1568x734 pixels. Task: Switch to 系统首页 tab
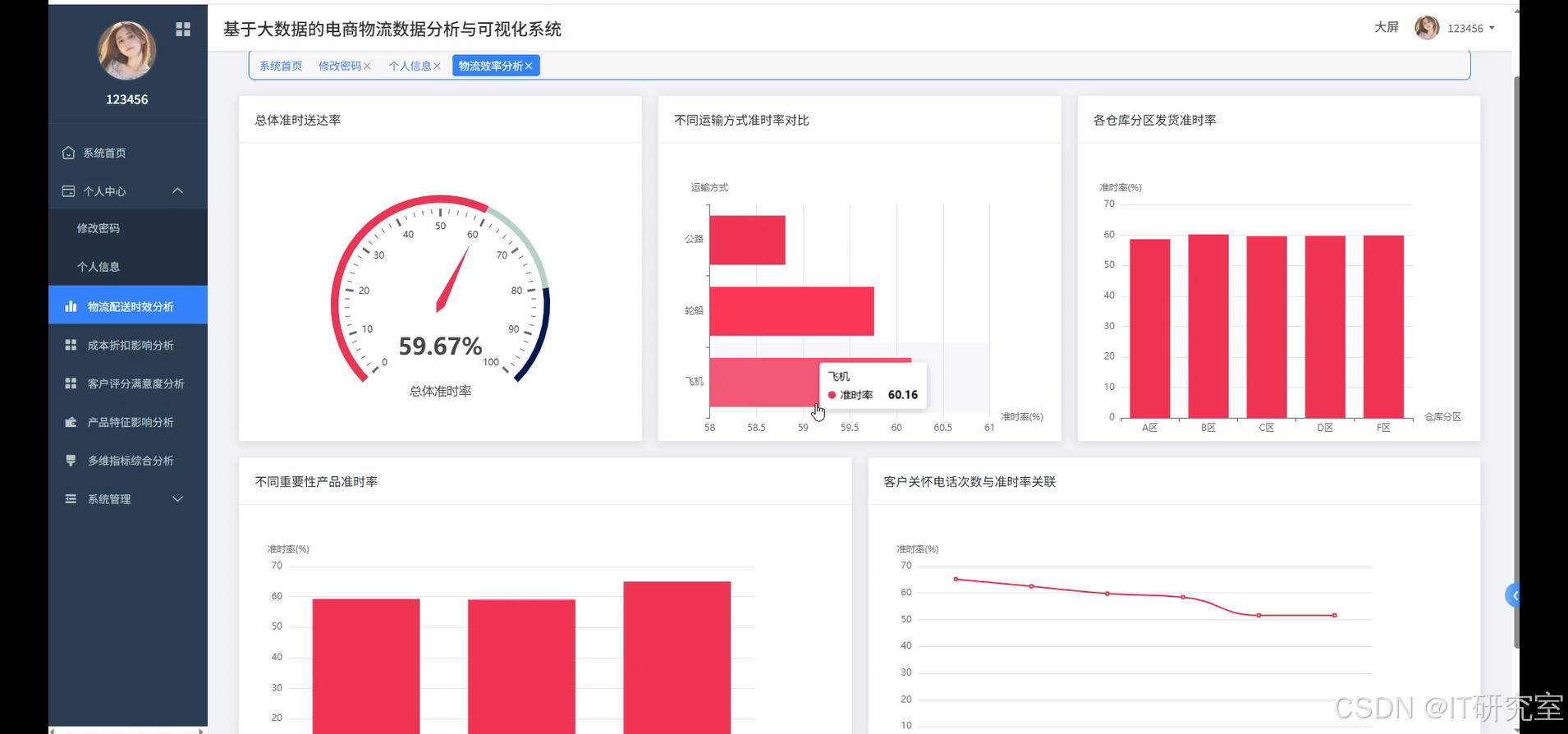[281, 67]
